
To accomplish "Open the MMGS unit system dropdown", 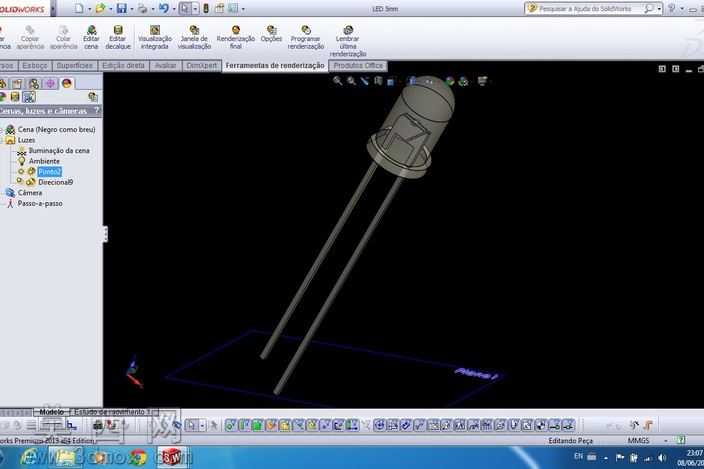I will 666,441.
